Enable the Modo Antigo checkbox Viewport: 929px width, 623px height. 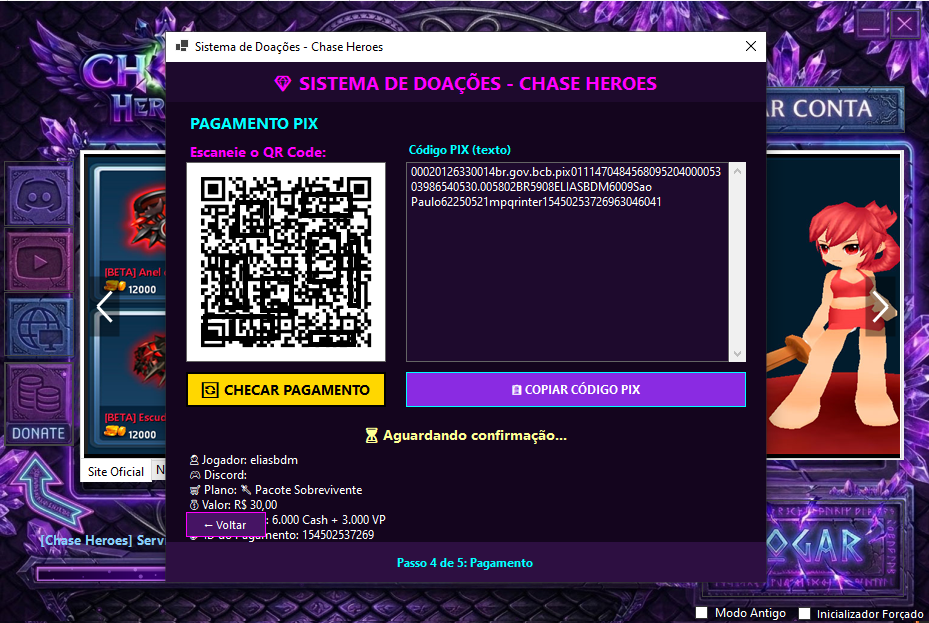(701, 612)
